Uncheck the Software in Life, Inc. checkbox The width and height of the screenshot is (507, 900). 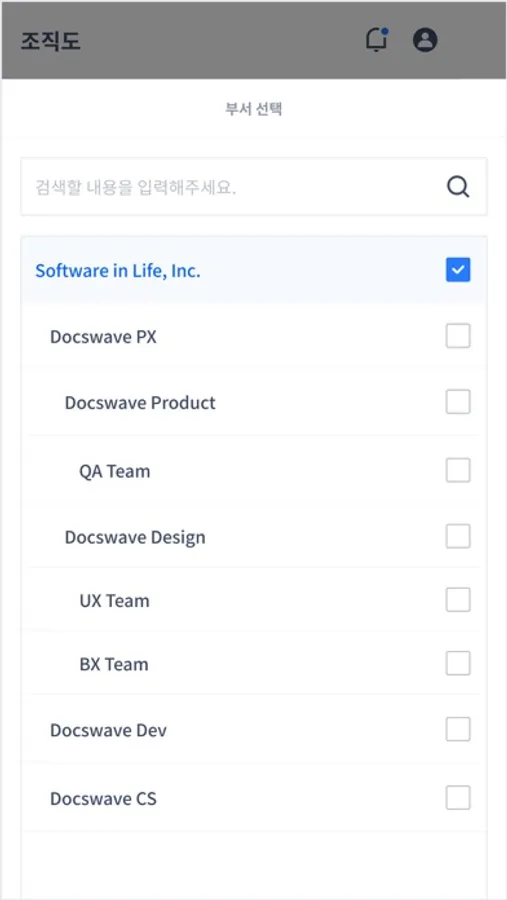click(458, 270)
